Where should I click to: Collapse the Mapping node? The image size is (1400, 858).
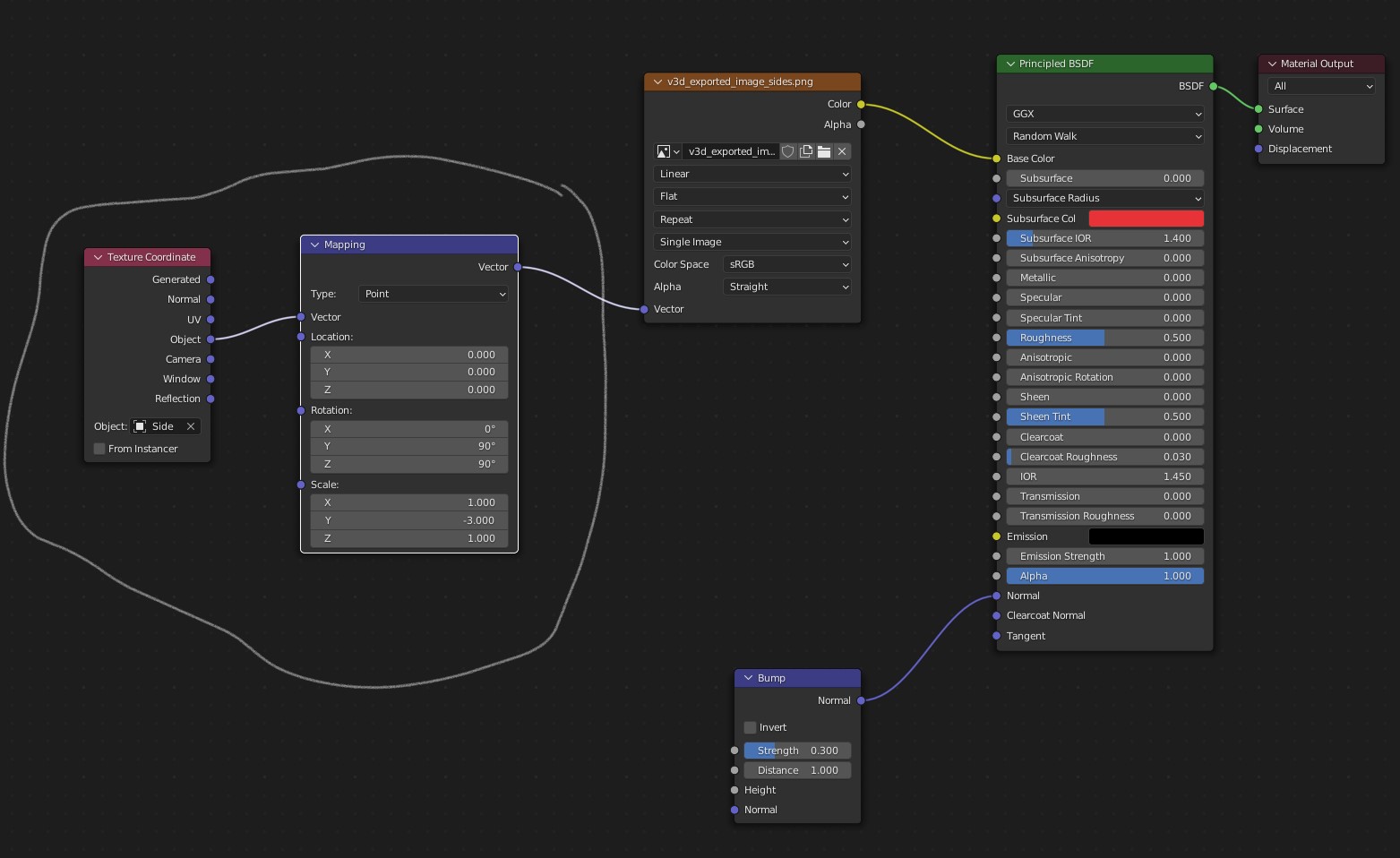315,245
